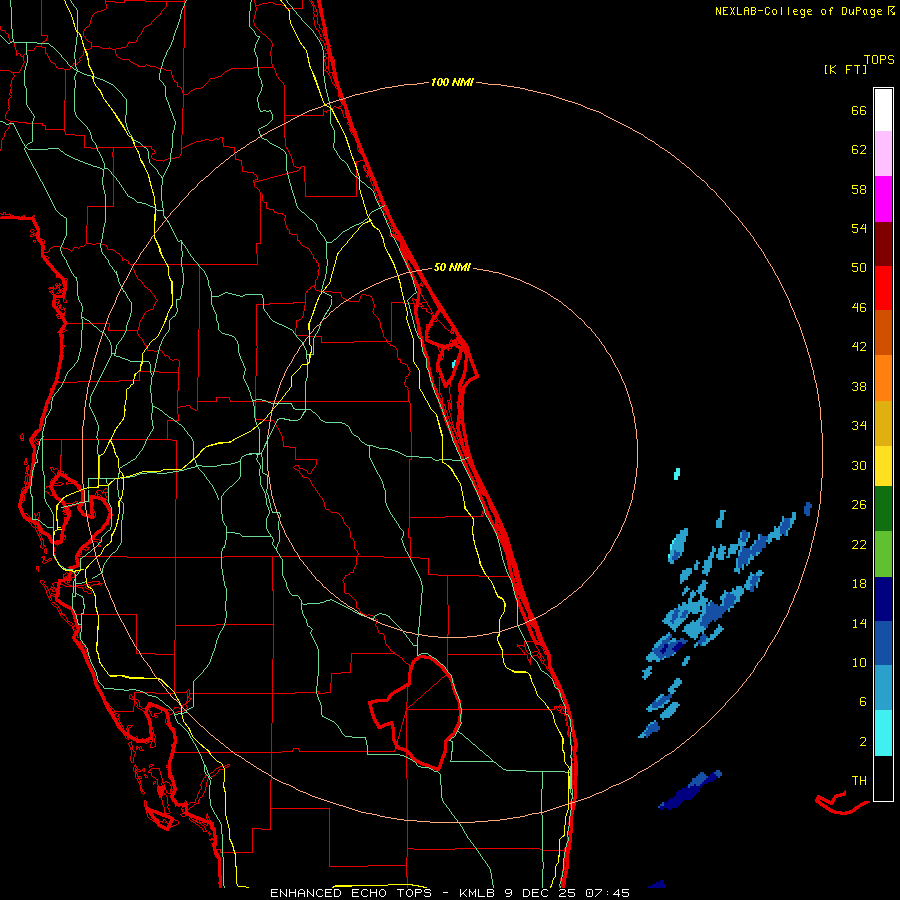This screenshot has width=900, height=900.
Task: Click the magenta 58 kft legend swatch
Action: pyautogui.click(x=883, y=199)
